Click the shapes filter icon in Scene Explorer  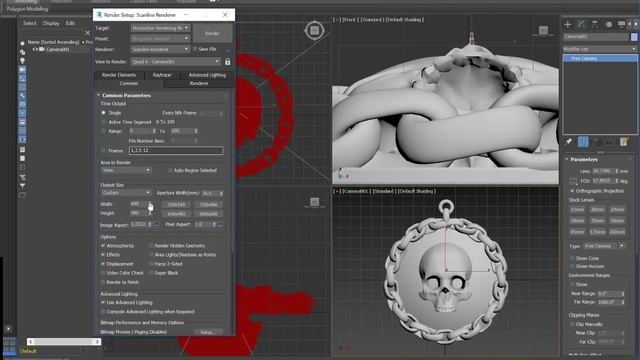(22, 52)
